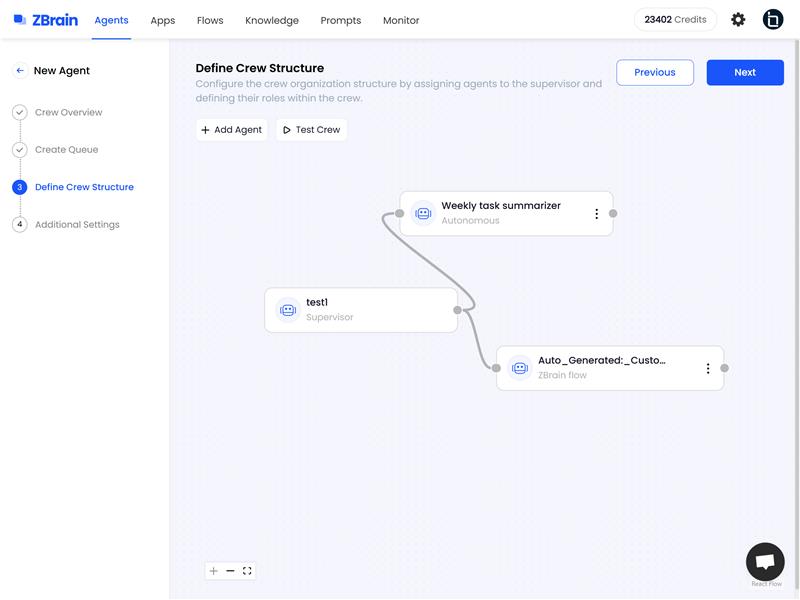Image resolution: width=800 pixels, height=600 pixels.
Task: Fit view using the fullscreen icon
Action: coord(247,571)
